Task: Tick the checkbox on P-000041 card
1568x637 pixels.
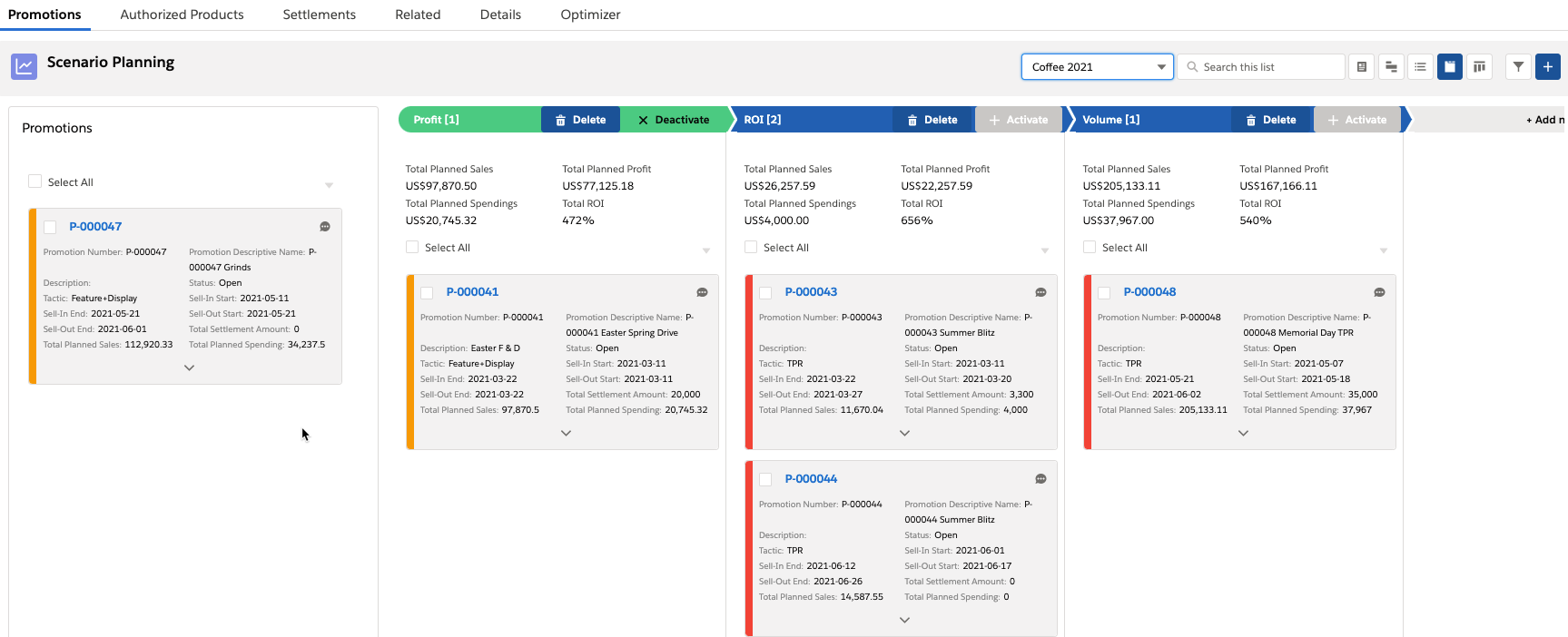Action: (x=427, y=292)
